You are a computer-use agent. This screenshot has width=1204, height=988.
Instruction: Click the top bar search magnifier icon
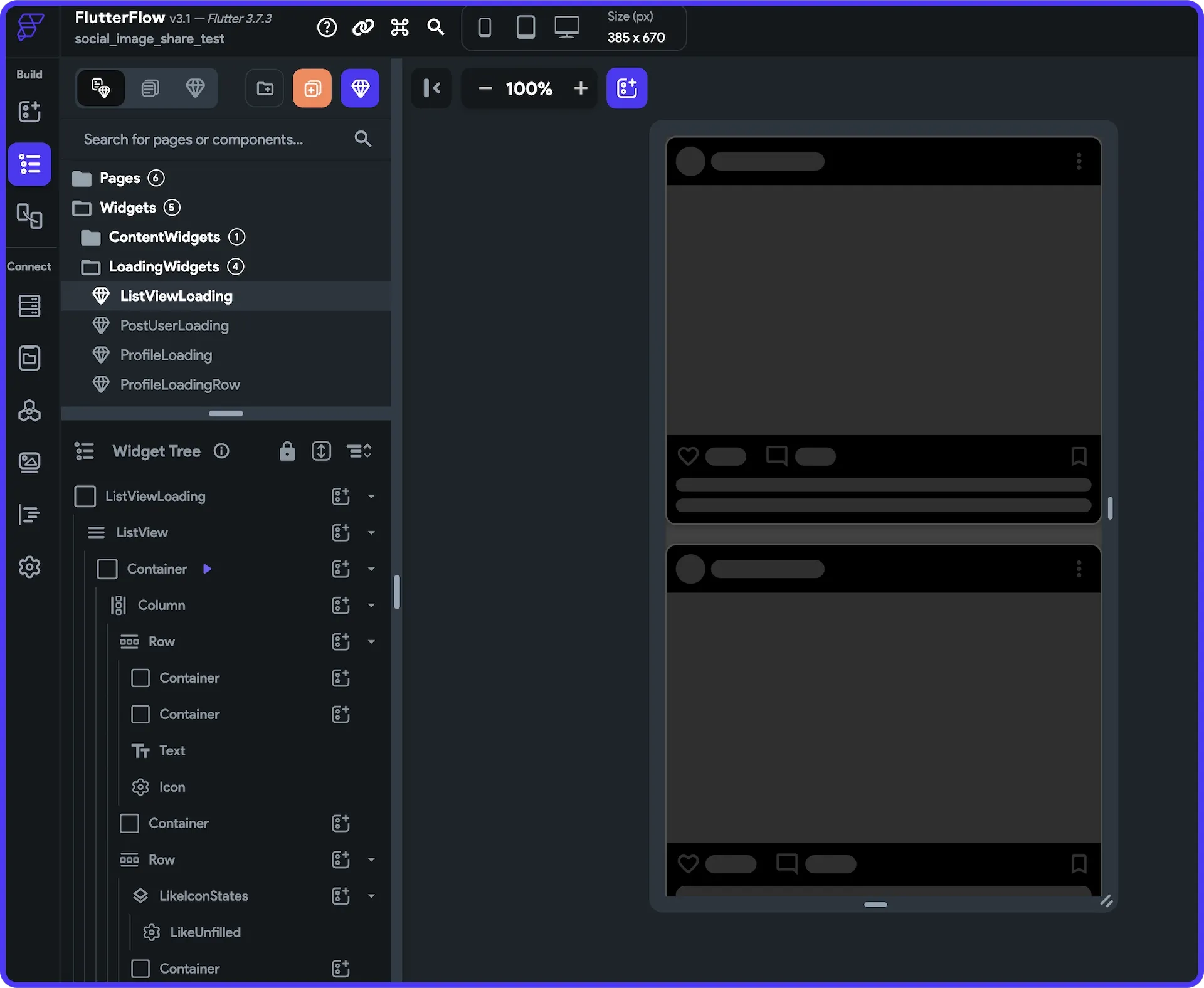tap(435, 27)
